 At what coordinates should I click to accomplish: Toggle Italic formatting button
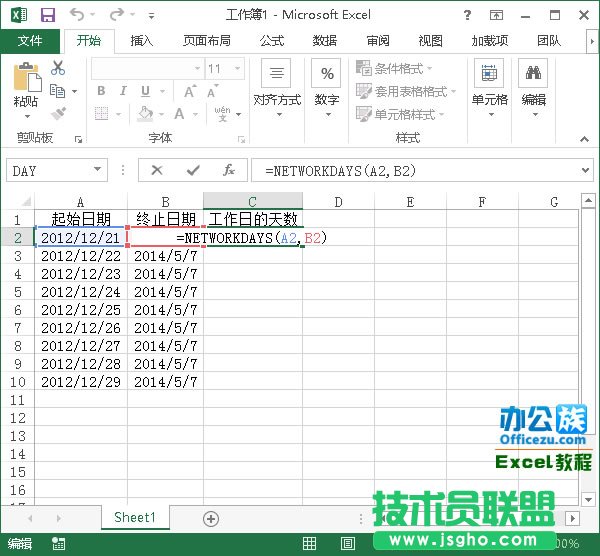[x=124, y=91]
